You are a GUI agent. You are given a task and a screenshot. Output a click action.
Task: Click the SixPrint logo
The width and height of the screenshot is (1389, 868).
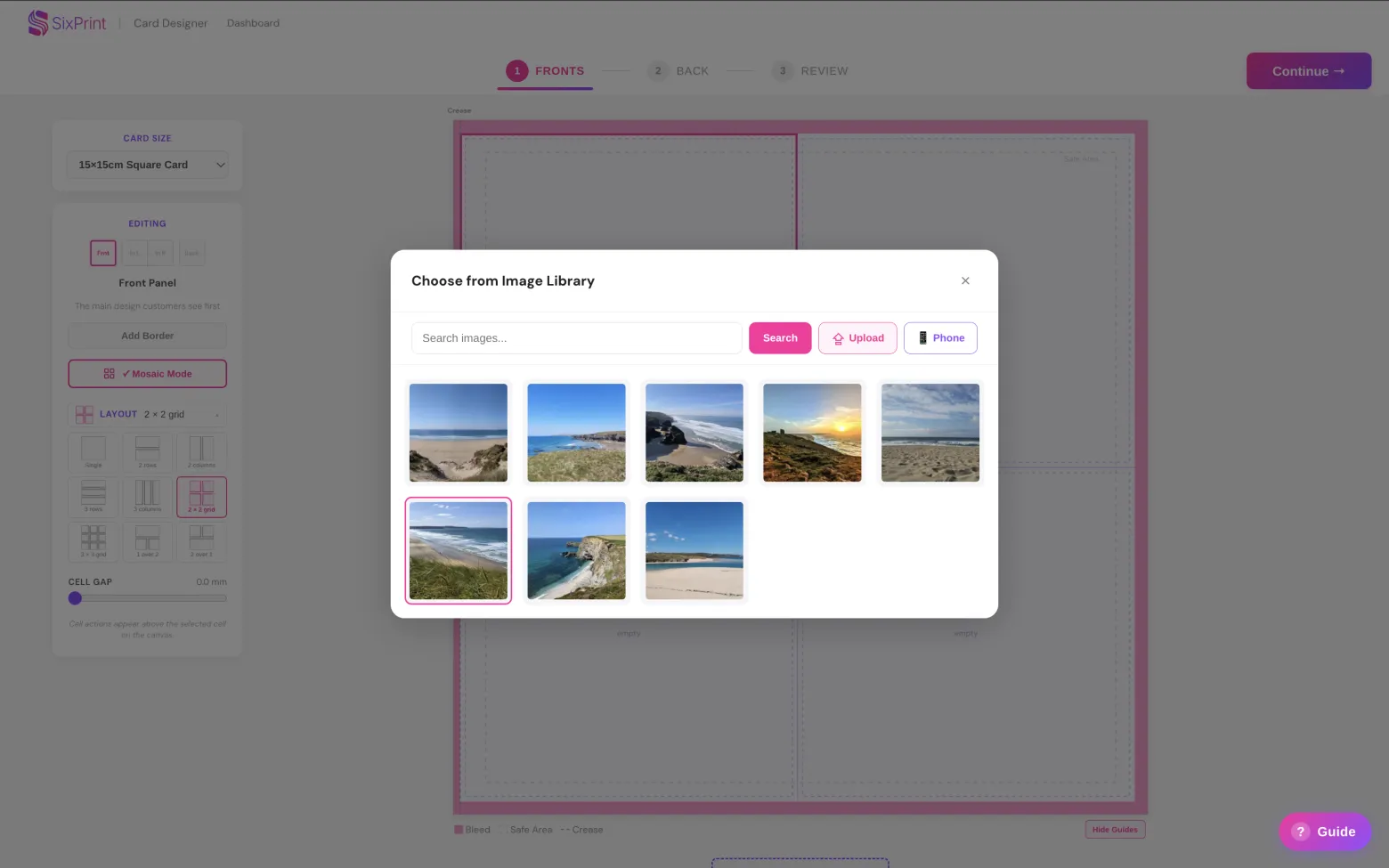click(x=67, y=23)
